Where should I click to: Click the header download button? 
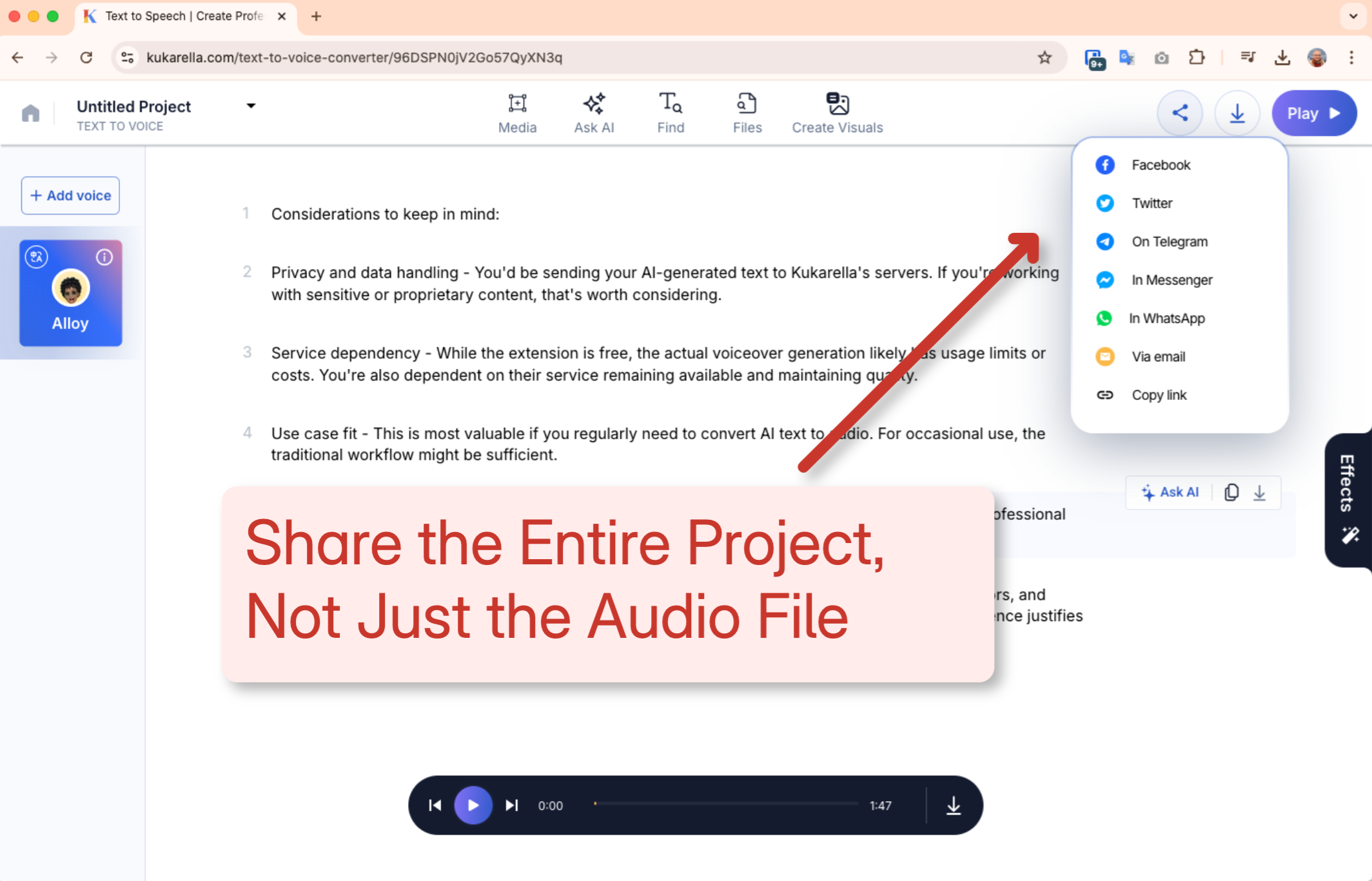pos(1237,113)
